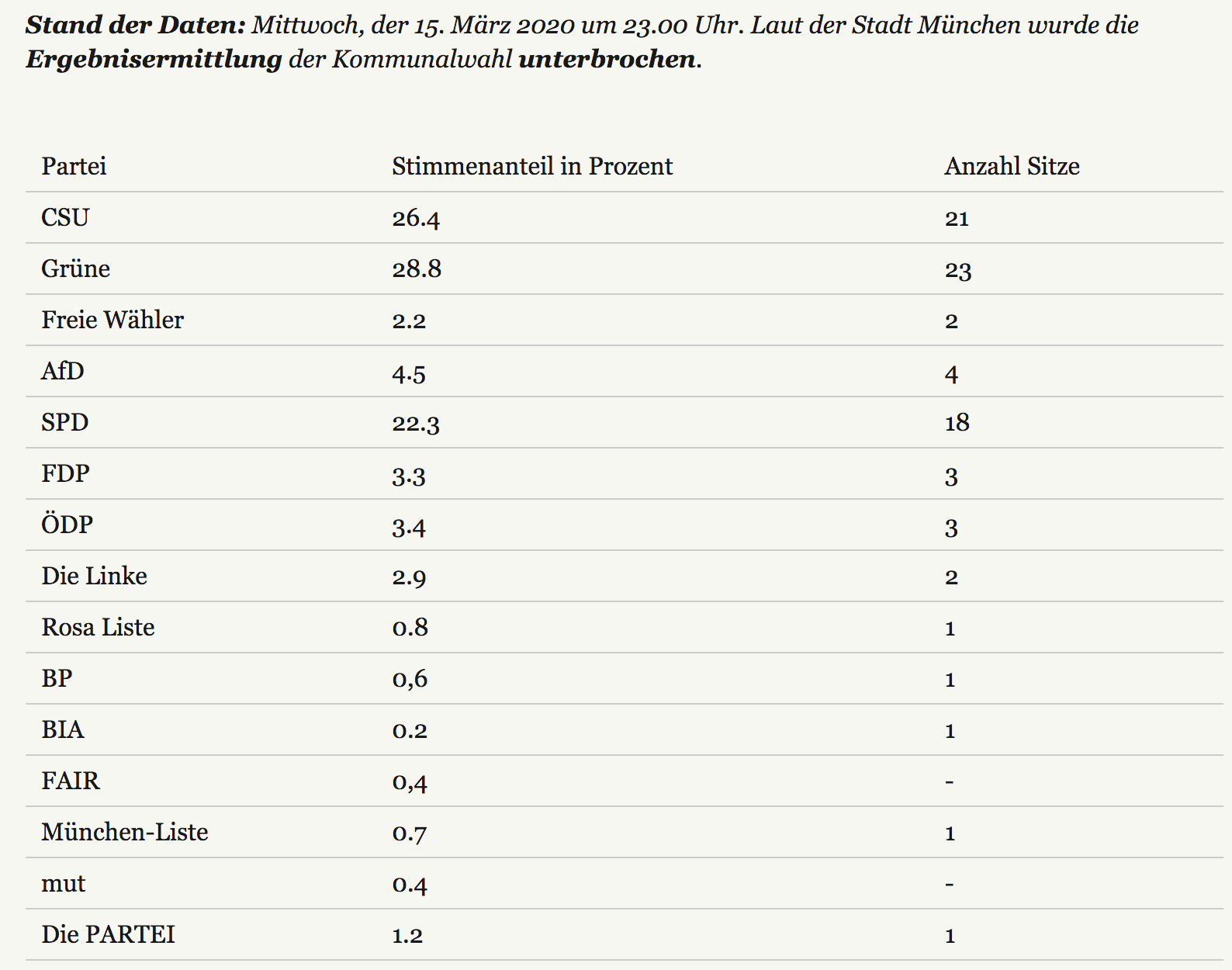This screenshot has height=970, width=1232.
Task: Click the mut party row label
Action: (63, 883)
